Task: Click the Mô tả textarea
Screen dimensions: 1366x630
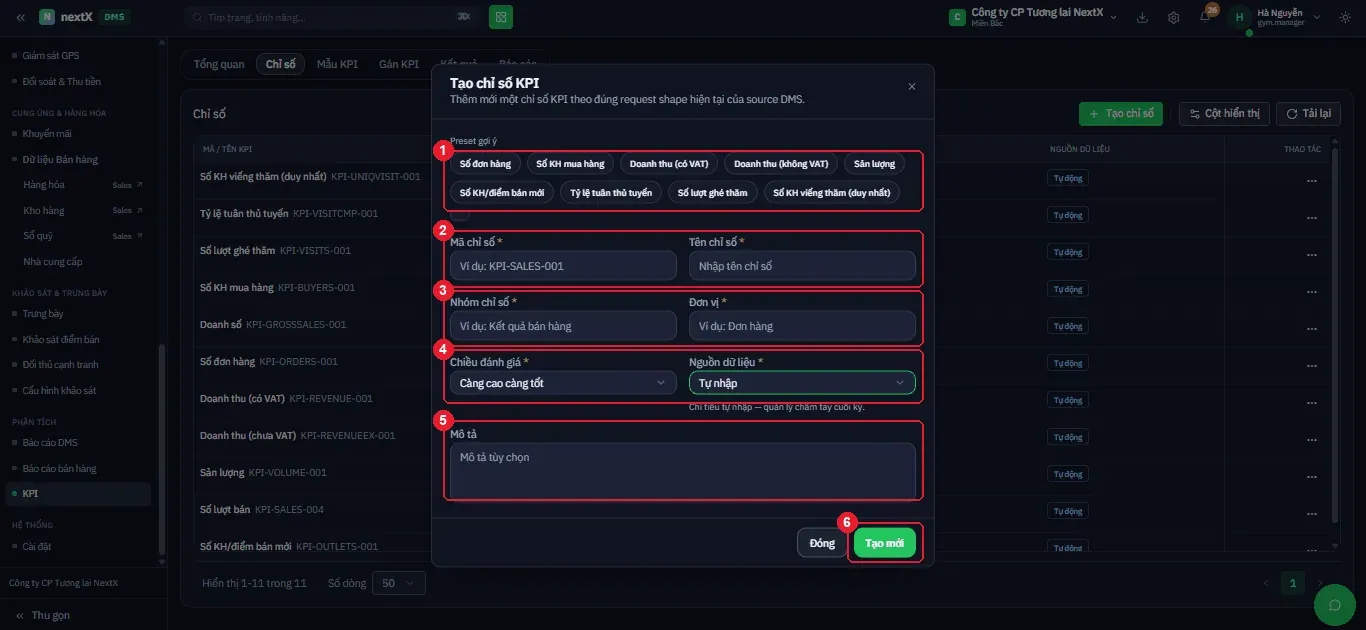Action: pyautogui.click(x=683, y=471)
